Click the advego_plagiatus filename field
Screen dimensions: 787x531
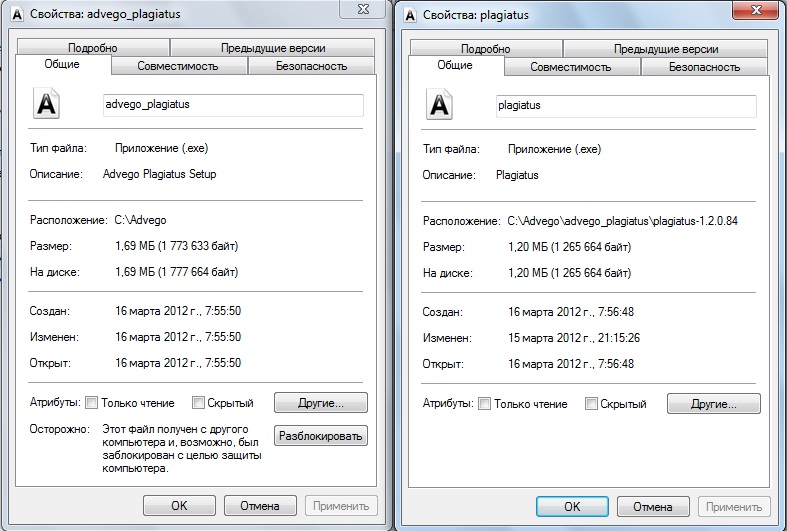point(233,105)
